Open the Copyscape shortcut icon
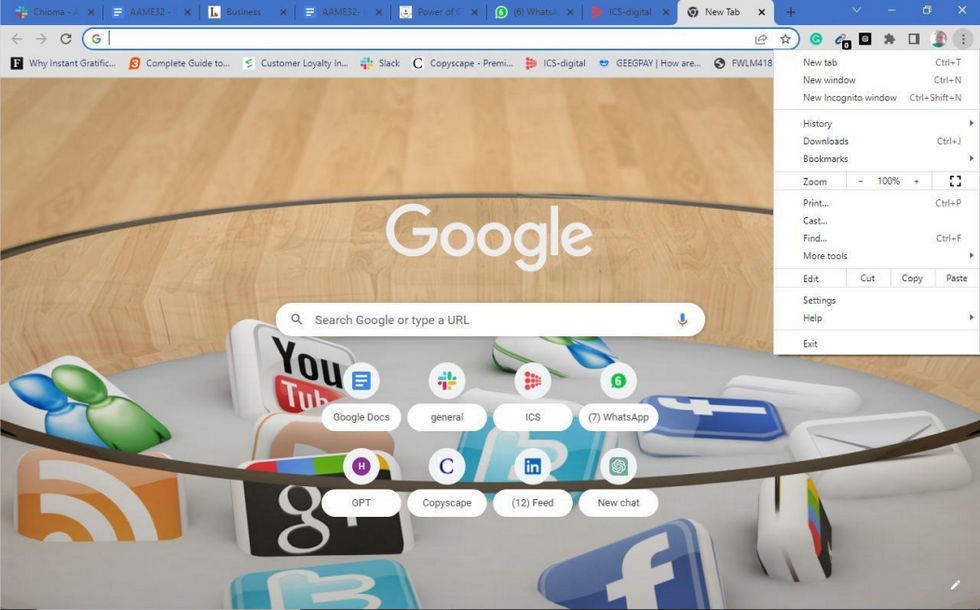This screenshot has height=610, width=980. (447, 466)
